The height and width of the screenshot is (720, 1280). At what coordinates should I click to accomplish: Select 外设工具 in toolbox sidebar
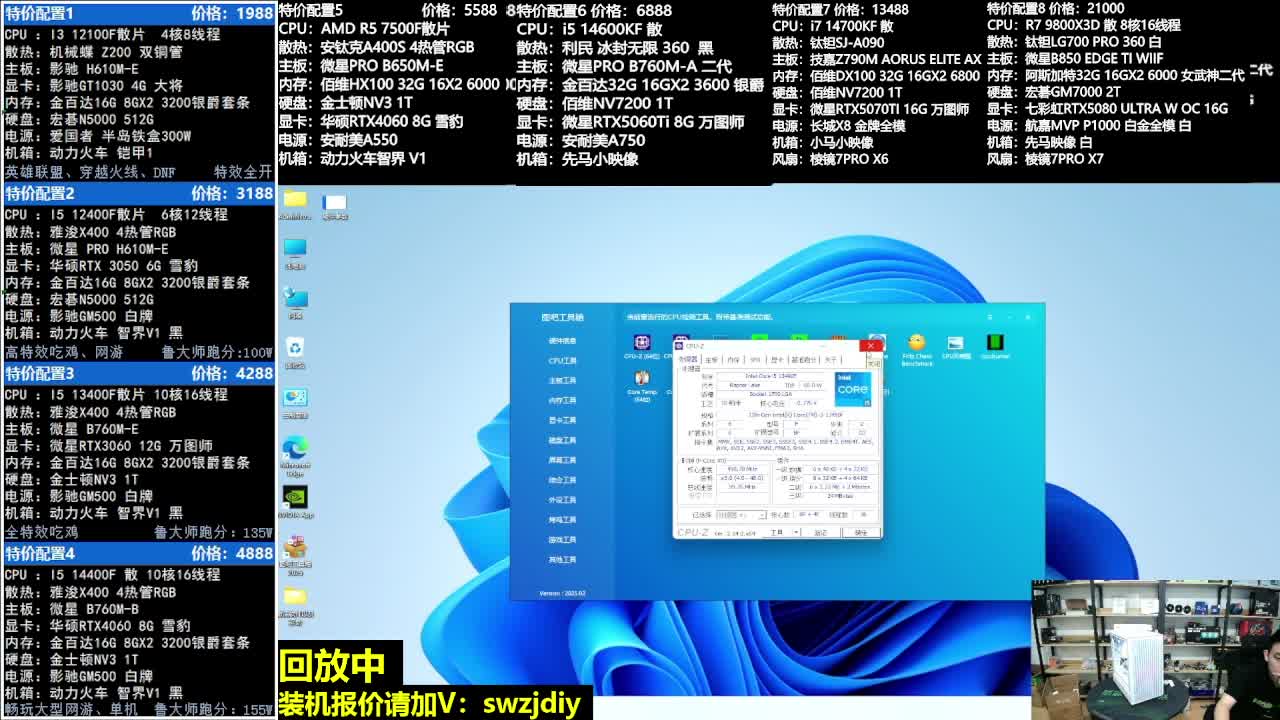562,500
